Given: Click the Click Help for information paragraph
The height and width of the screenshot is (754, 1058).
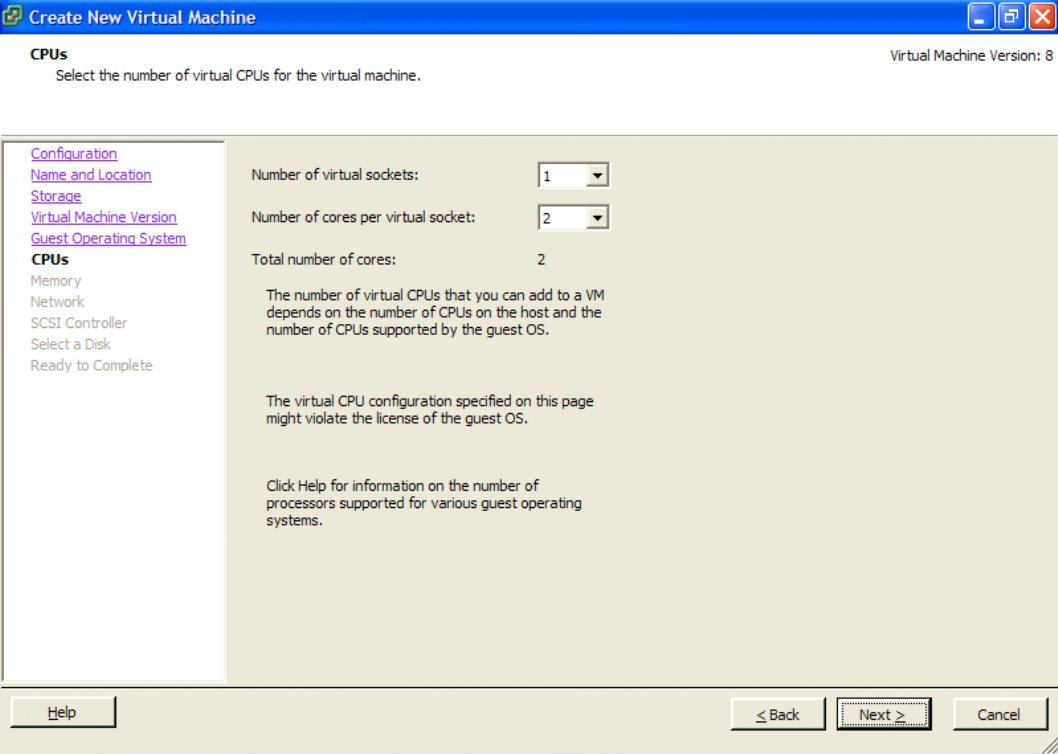Looking at the screenshot, I should [424, 504].
